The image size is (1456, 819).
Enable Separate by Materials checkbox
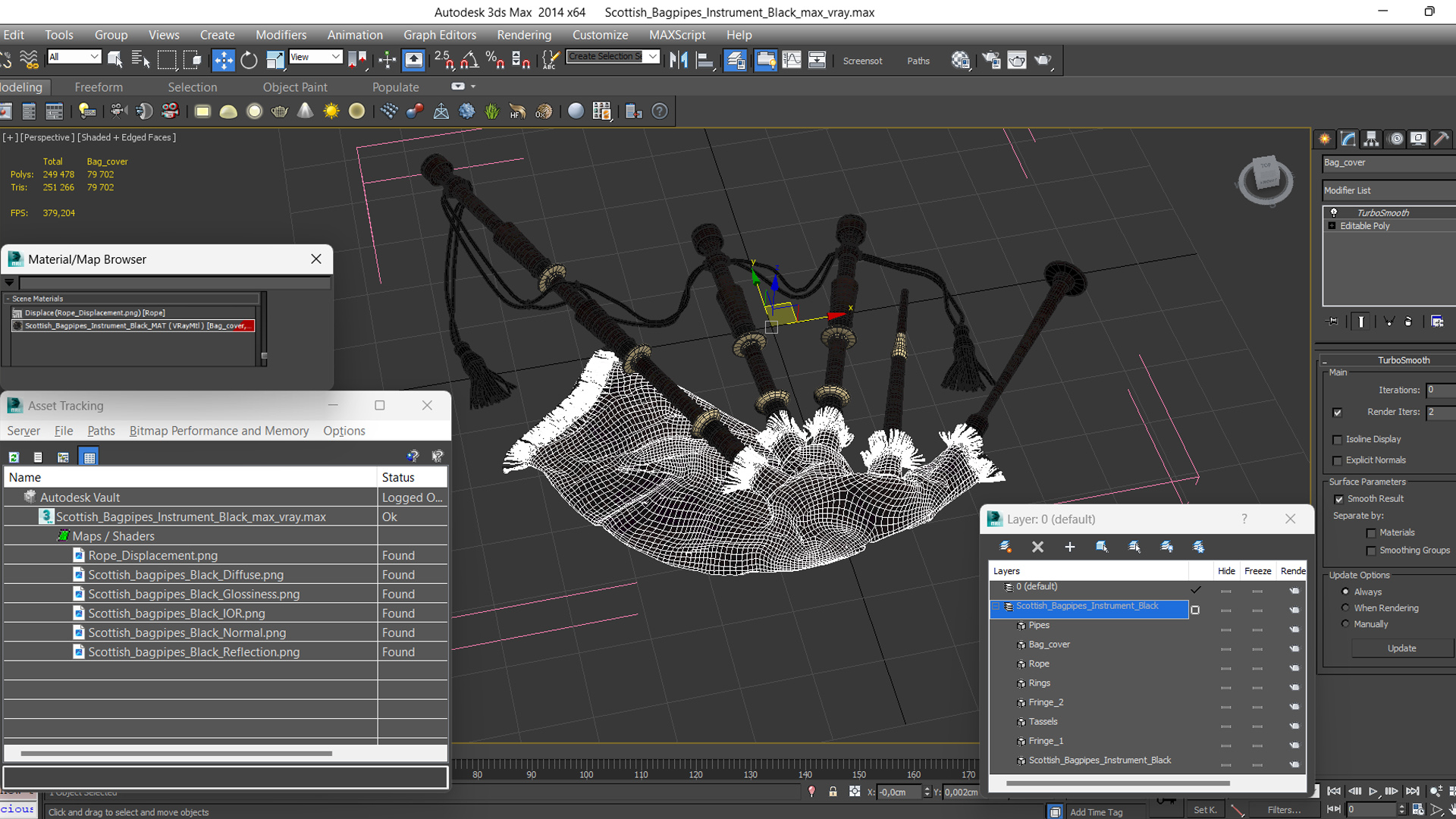tap(1371, 533)
